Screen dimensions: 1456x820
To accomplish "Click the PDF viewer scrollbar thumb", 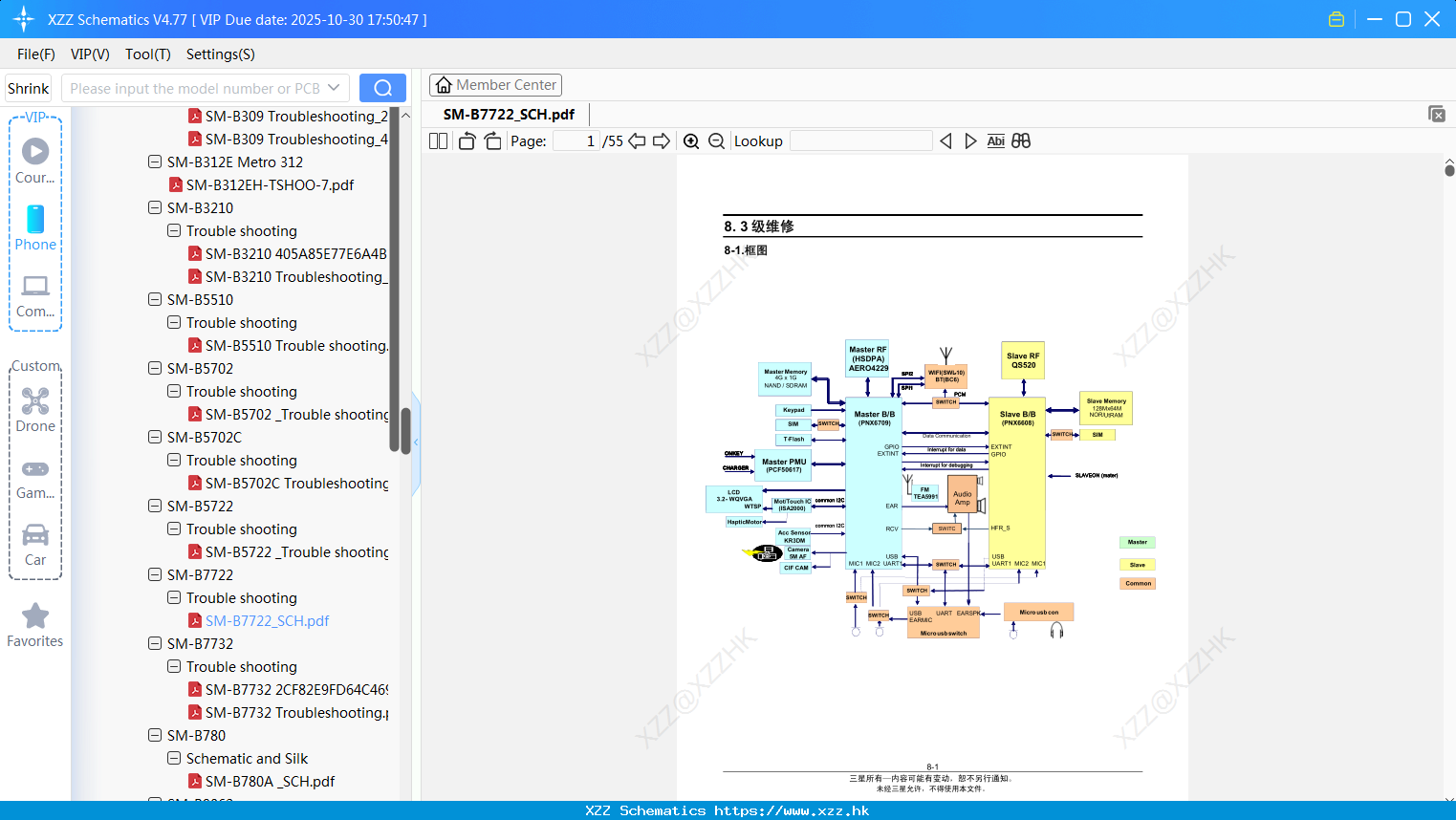I will click(1449, 170).
